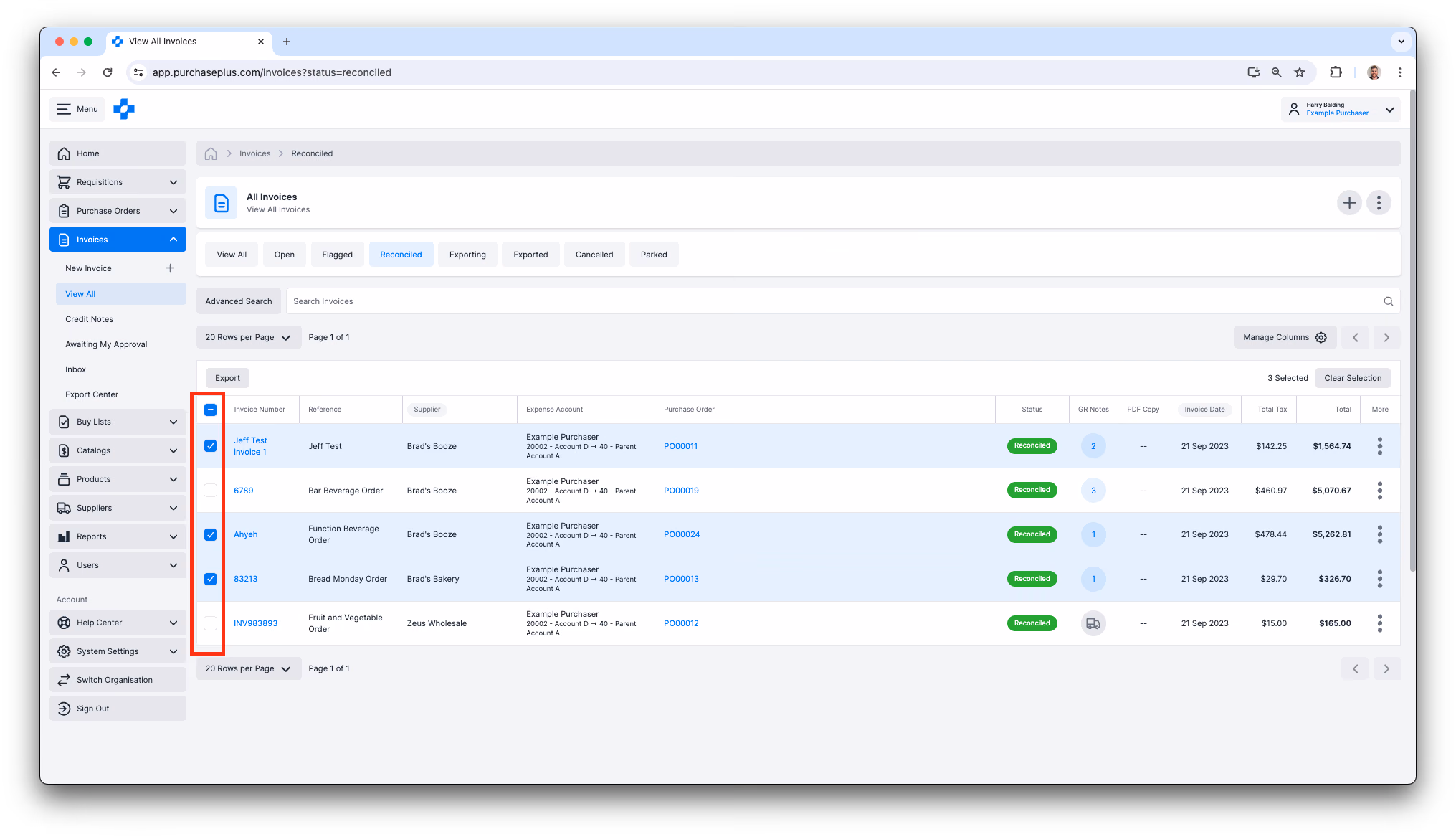1456x837 pixels.
Task: Switch to the Parked tab
Action: [654, 255]
